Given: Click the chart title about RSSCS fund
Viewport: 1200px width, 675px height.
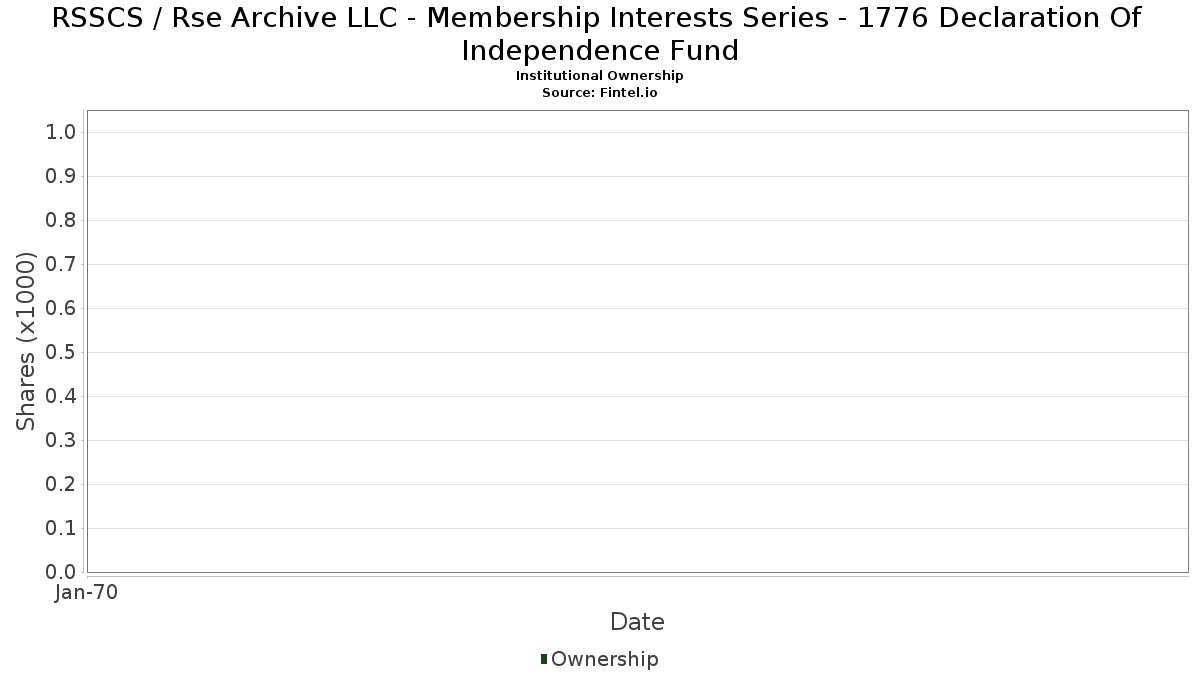Looking at the screenshot, I should tap(600, 33).
